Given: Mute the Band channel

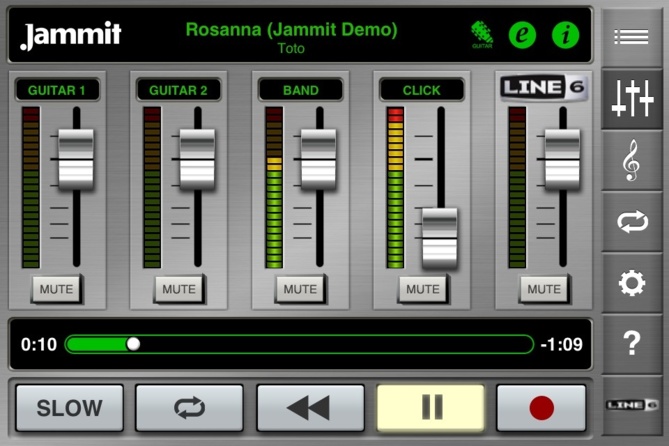Looking at the screenshot, I should [300, 289].
